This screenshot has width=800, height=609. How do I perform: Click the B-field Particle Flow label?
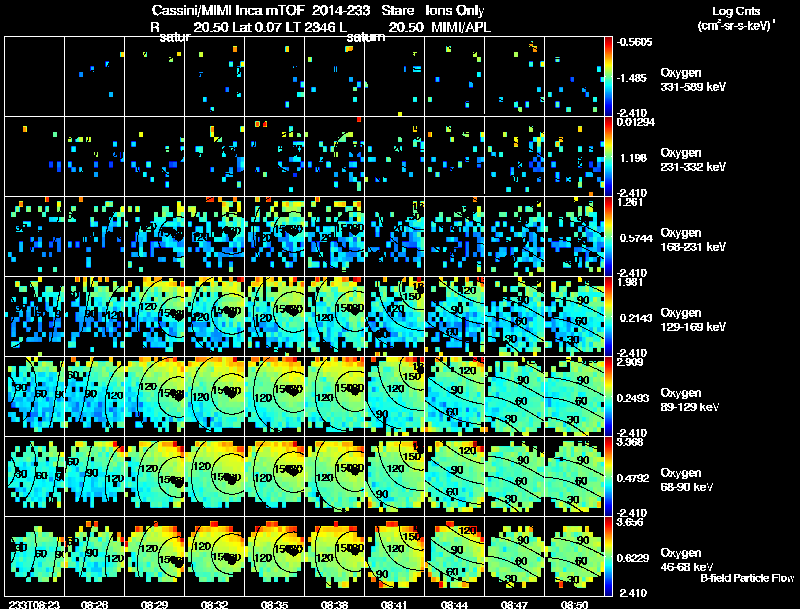tap(747, 578)
